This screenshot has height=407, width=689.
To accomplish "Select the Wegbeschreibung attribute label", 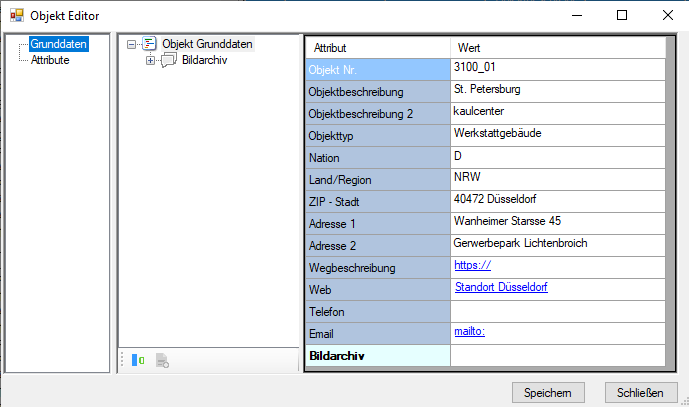I will point(378,267).
